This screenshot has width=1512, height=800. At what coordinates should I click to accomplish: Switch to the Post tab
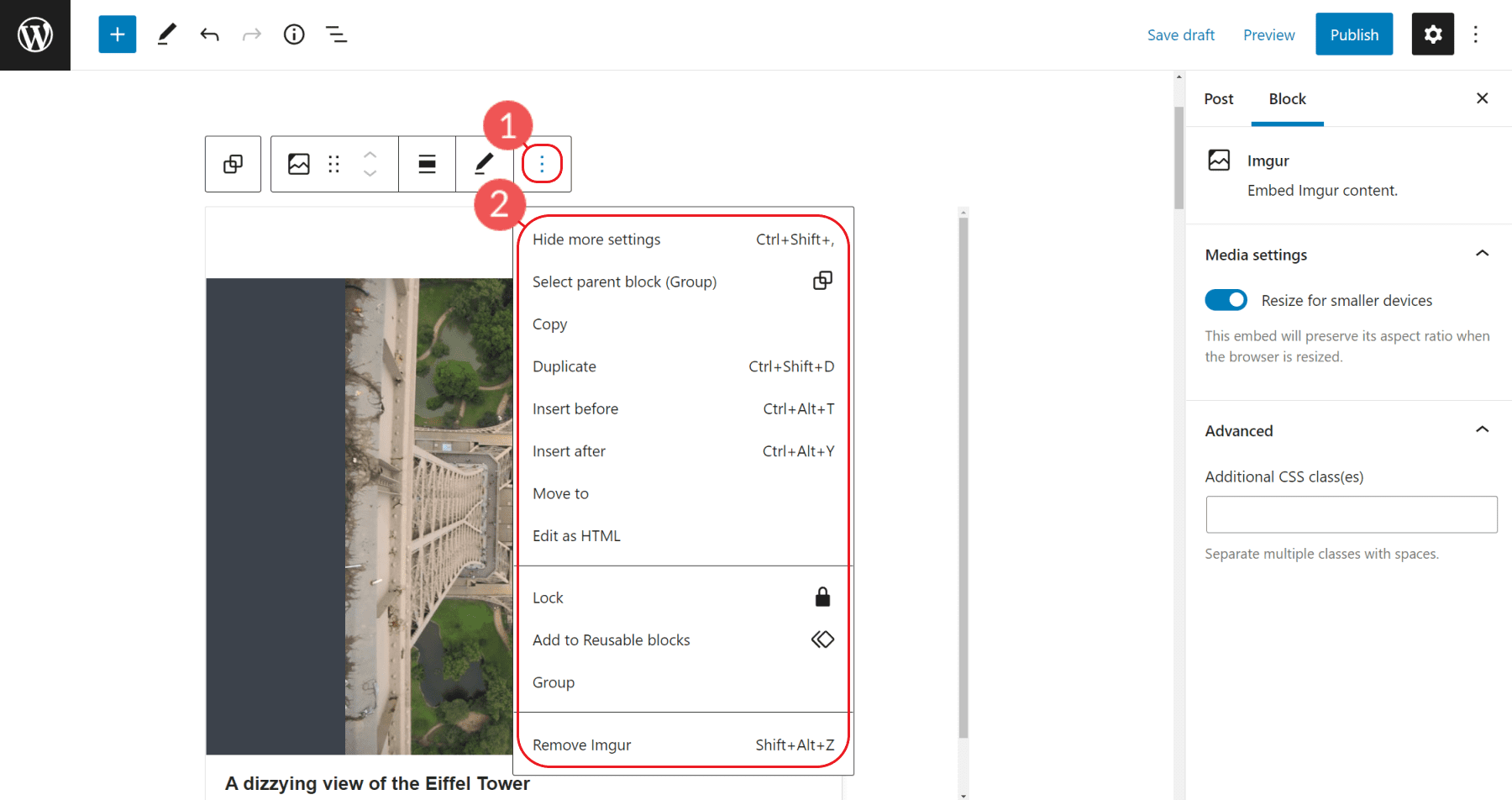pos(1218,98)
